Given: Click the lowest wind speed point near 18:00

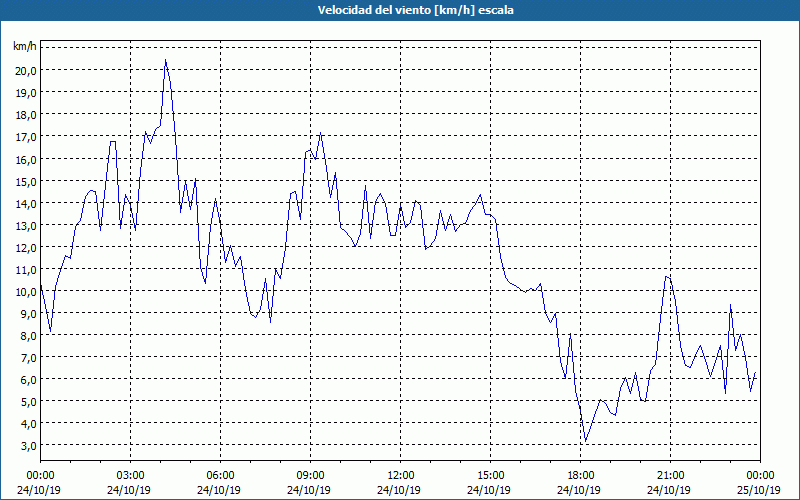Looking at the screenshot, I should (x=586, y=441).
